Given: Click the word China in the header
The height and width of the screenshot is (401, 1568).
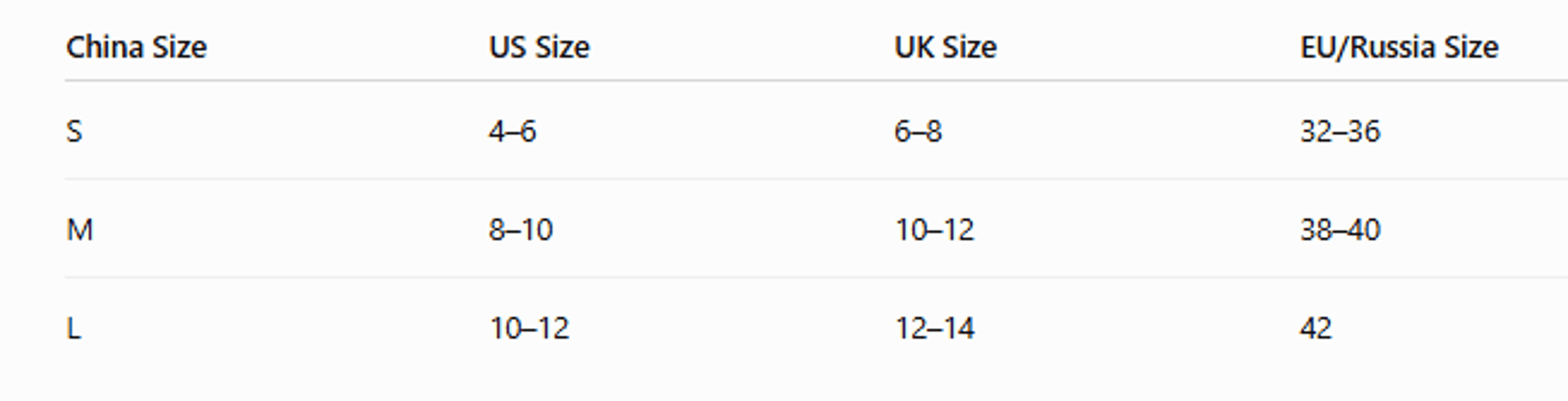Looking at the screenshot, I should click(x=104, y=47).
